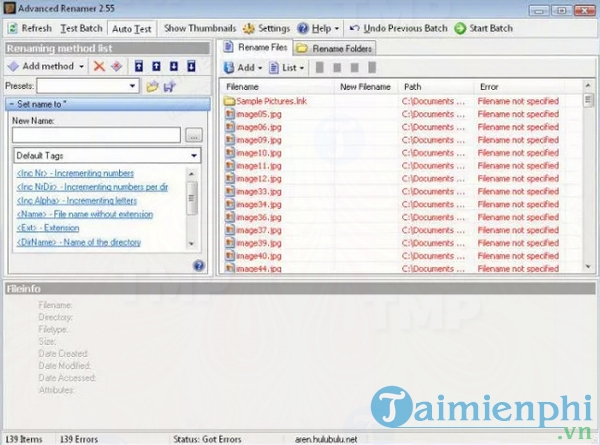
Task: Move method to bottom icon
Action: pos(191,66)
